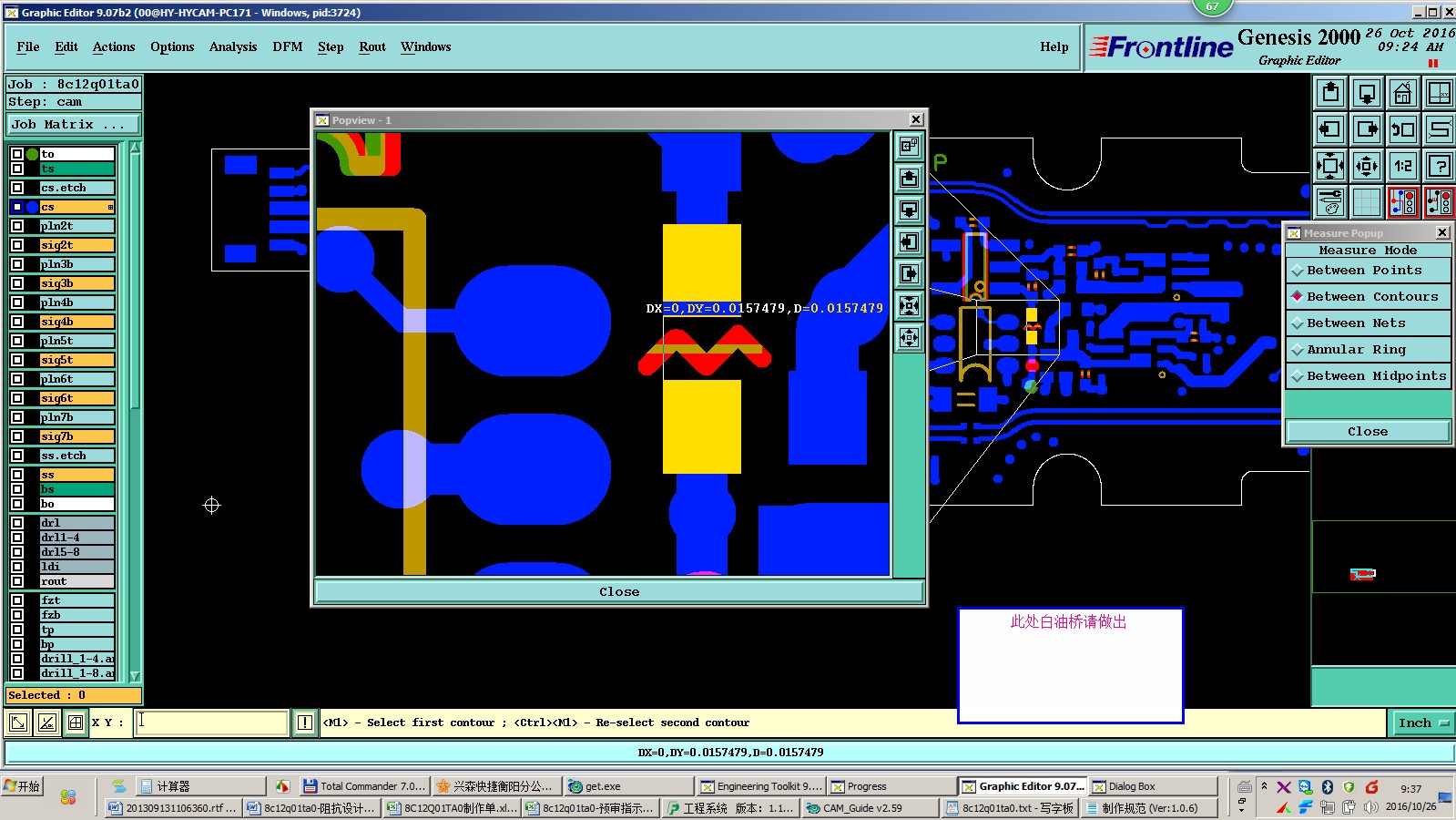Click the pan down icon in the right toolbar

[1367, 93]
